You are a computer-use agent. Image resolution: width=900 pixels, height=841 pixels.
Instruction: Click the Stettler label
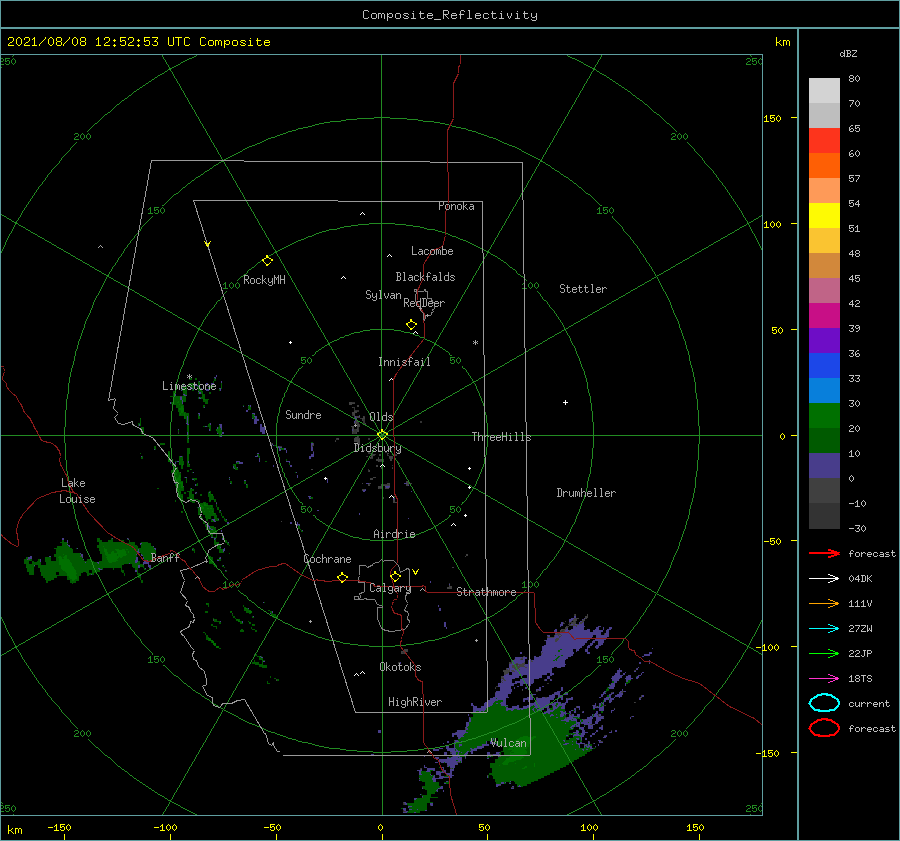(x=583, y=289)
